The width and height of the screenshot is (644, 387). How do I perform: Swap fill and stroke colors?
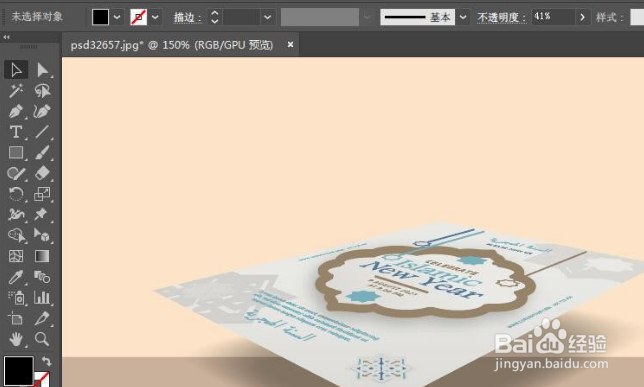46,361
